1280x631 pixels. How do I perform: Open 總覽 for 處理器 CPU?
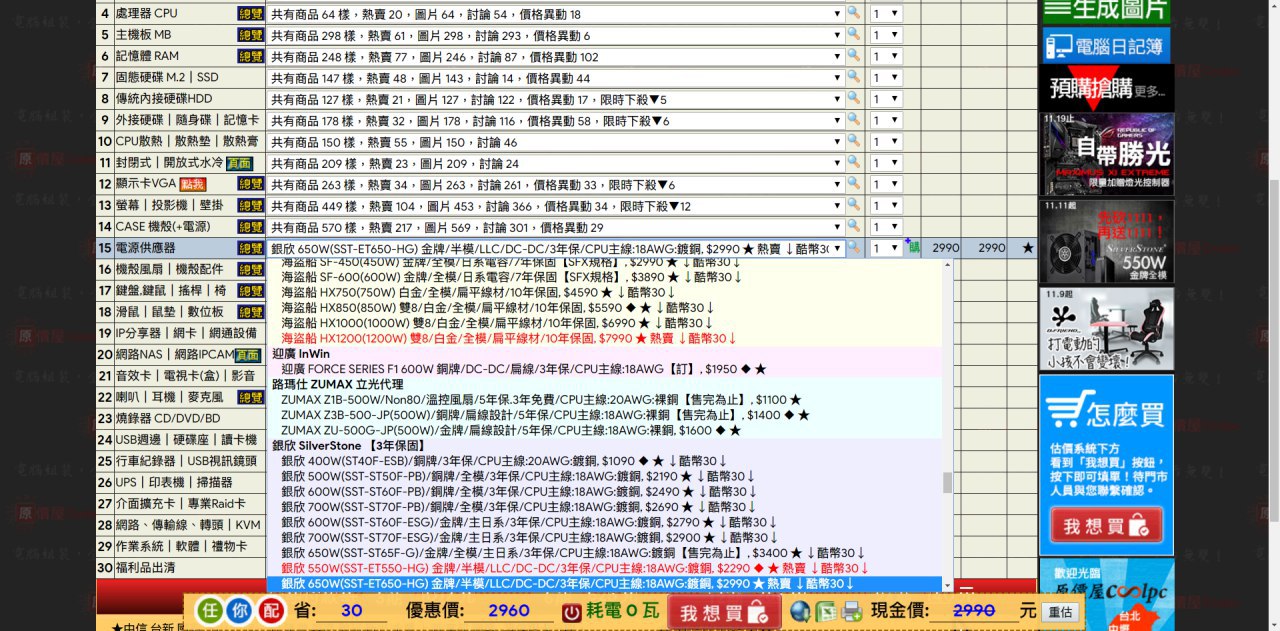point(250,13)
